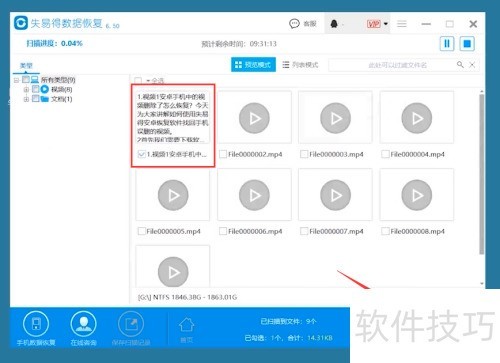Click the scrollbar down arrow
Viewport: 500px width, 363px height.
coord(482,284)
